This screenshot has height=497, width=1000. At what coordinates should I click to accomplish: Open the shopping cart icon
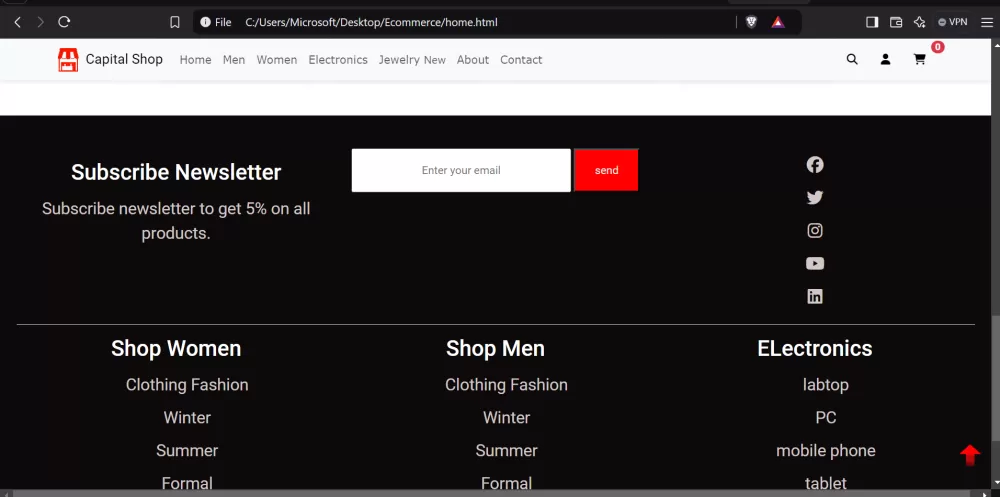[919, 59]
